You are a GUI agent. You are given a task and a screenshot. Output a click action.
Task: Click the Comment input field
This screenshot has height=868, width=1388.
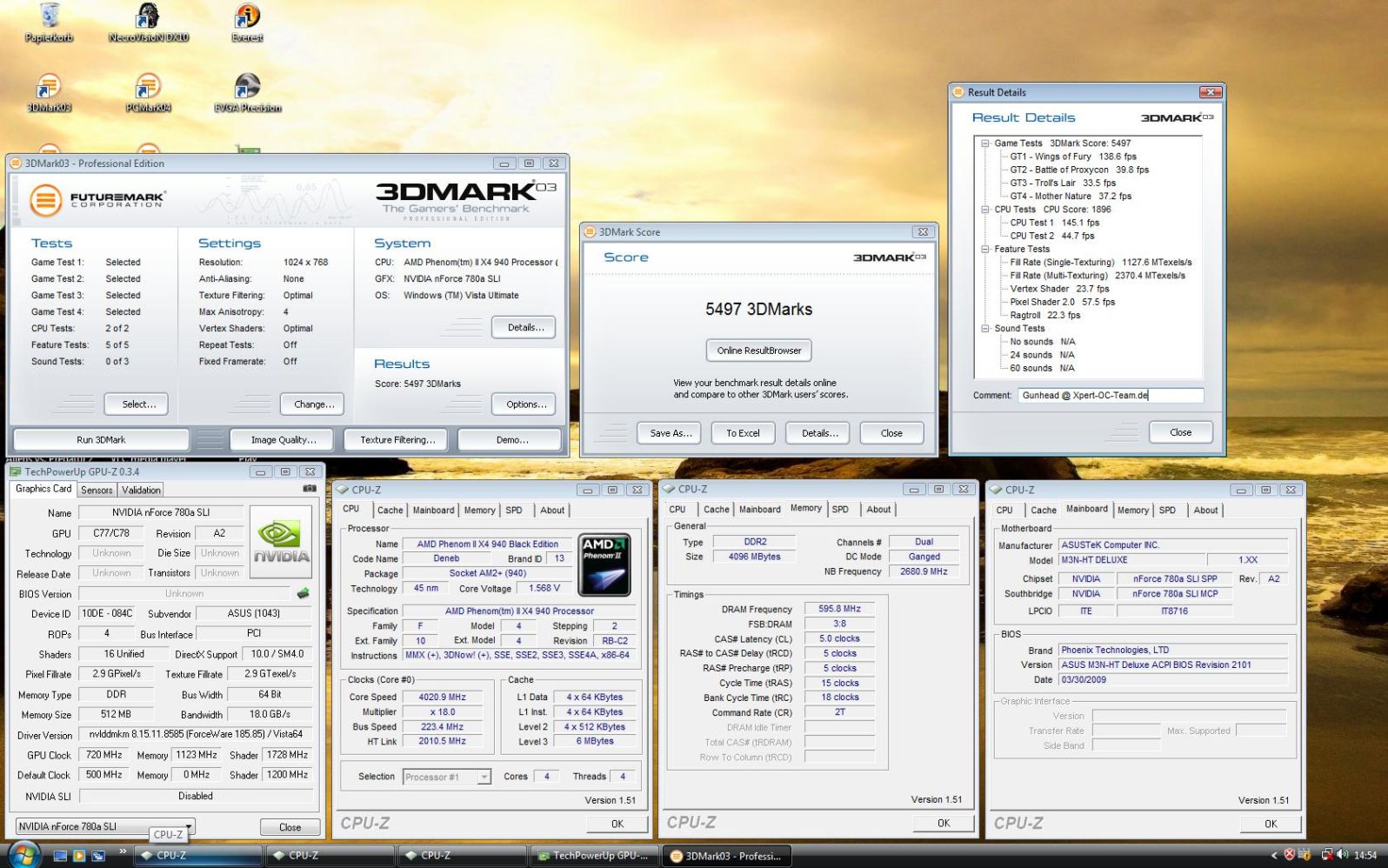point(1111,396)
